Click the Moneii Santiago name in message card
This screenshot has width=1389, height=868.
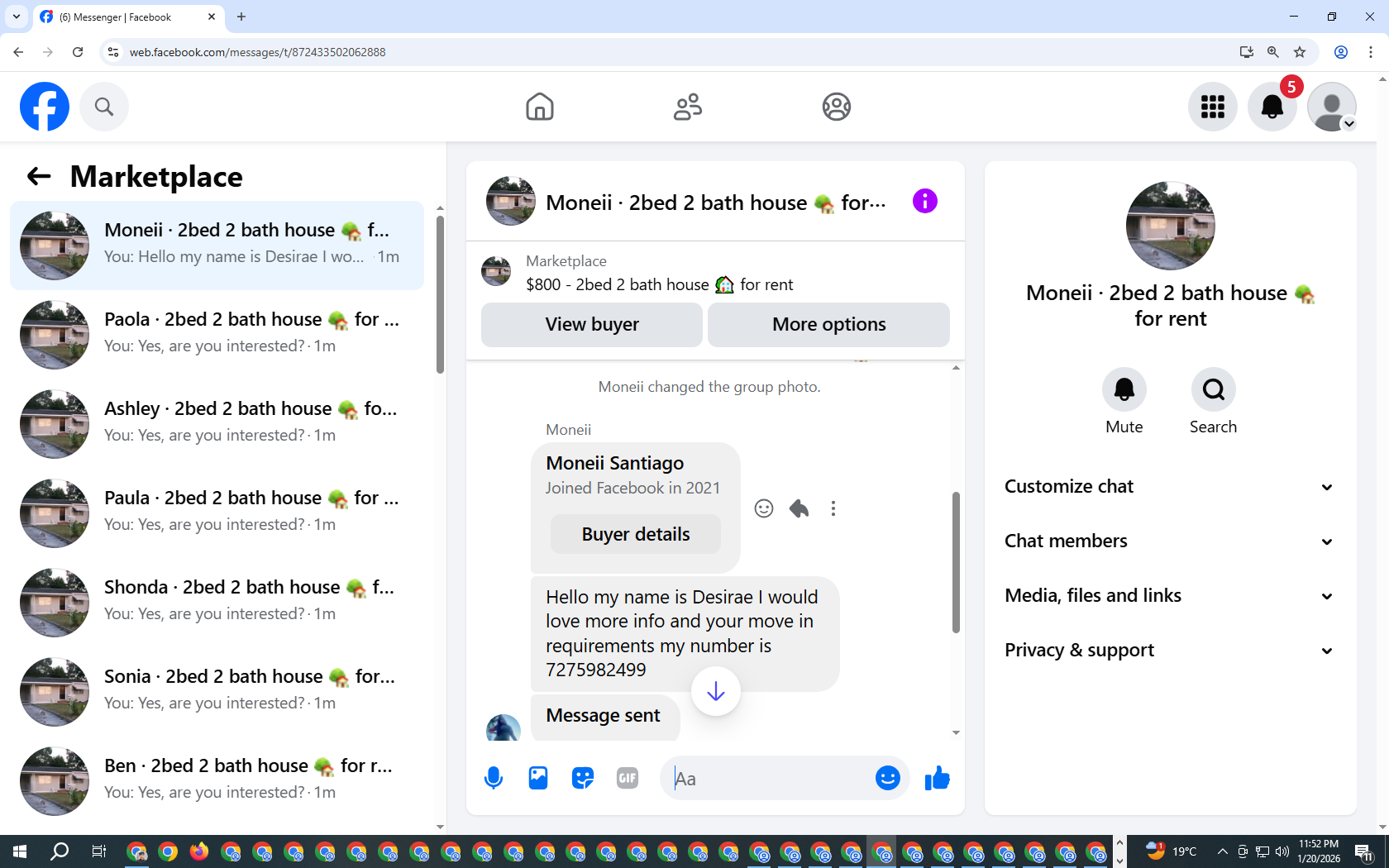click(x=615, y=463)
